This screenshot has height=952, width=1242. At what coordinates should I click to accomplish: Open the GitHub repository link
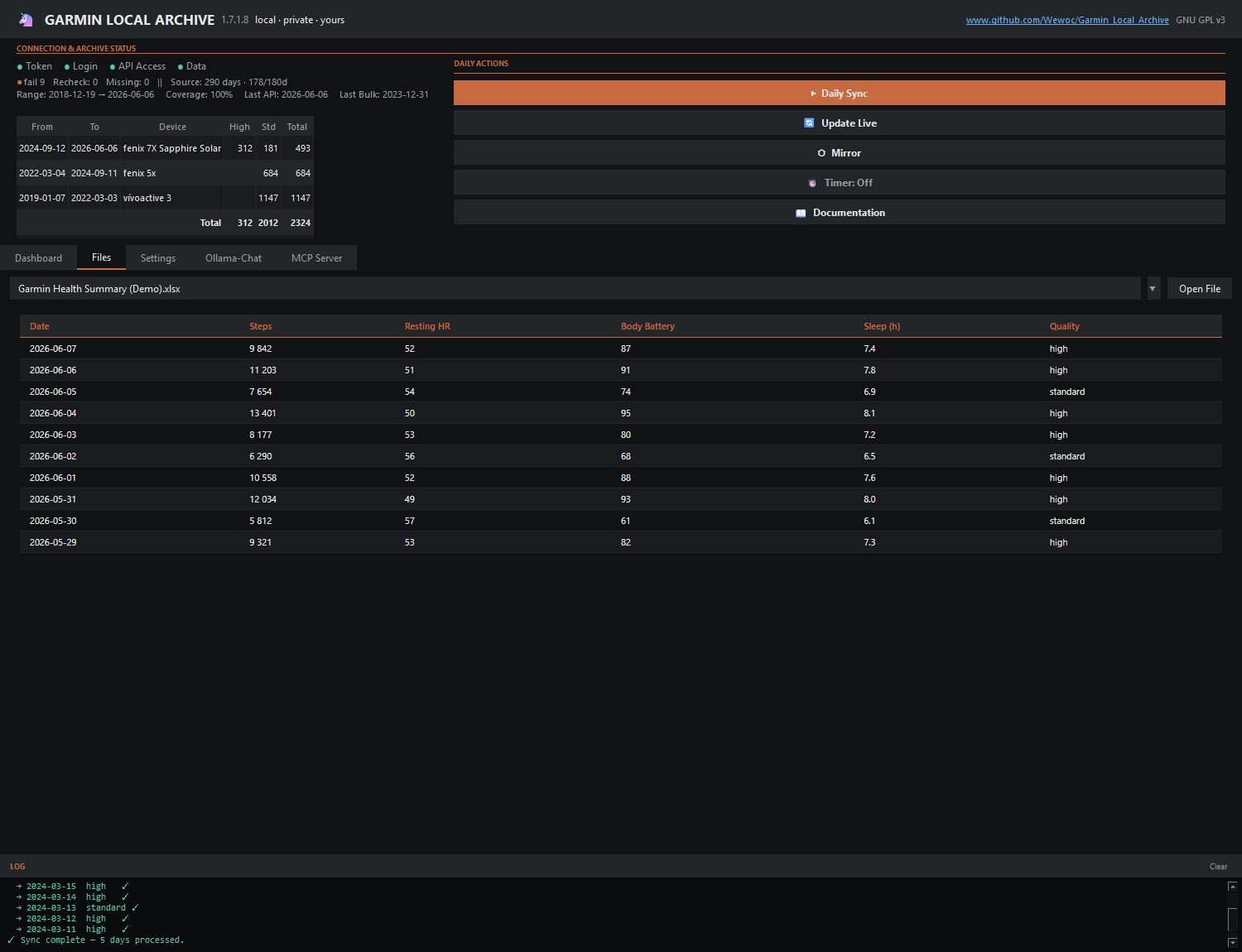pyautogui.click(x=1067, y=20)
